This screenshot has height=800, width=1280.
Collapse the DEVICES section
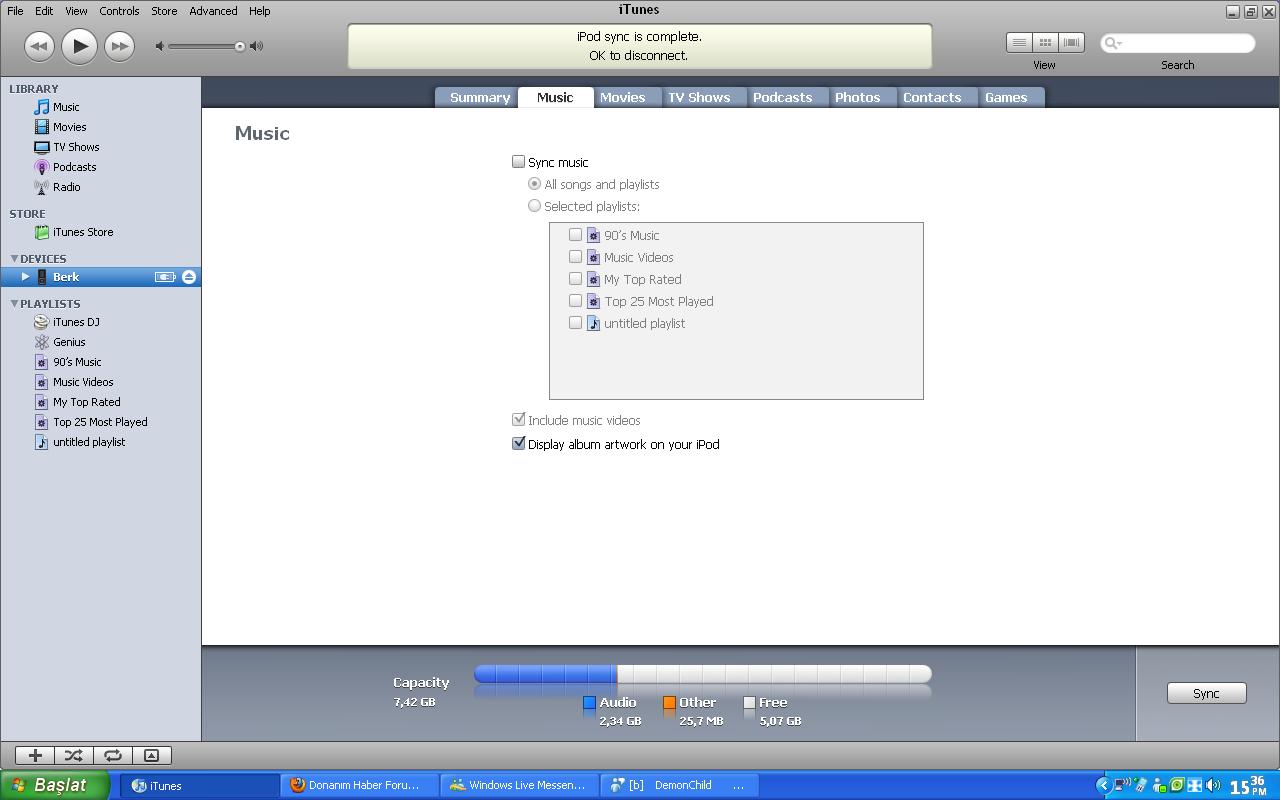pos(14,258)
